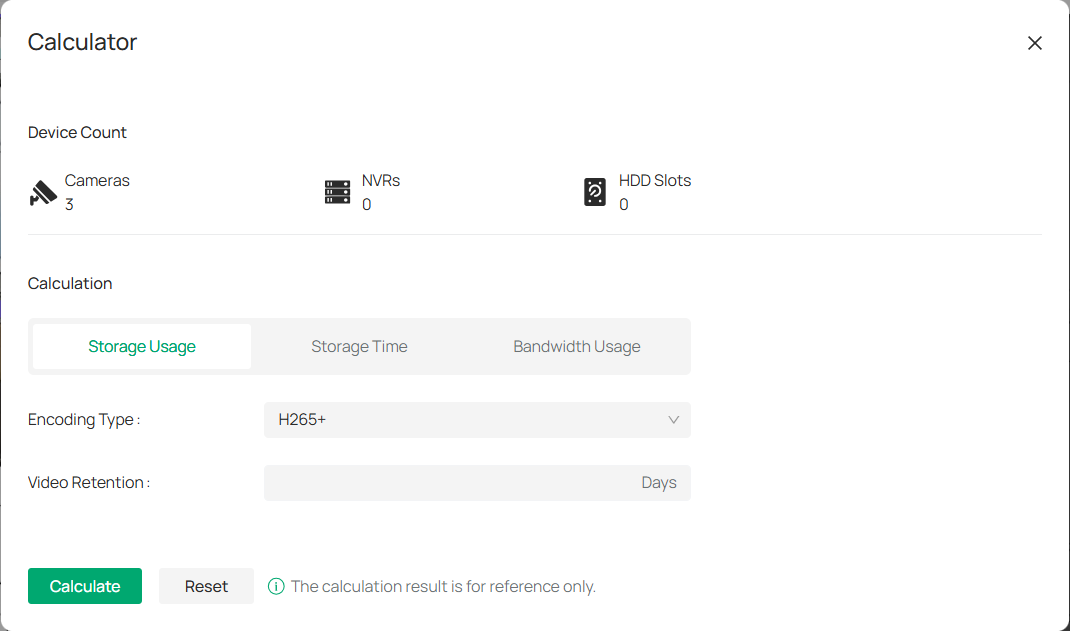The image size is (1070, 631).
Task: Focus the Video Retention input field
Action: coord(450,483)
